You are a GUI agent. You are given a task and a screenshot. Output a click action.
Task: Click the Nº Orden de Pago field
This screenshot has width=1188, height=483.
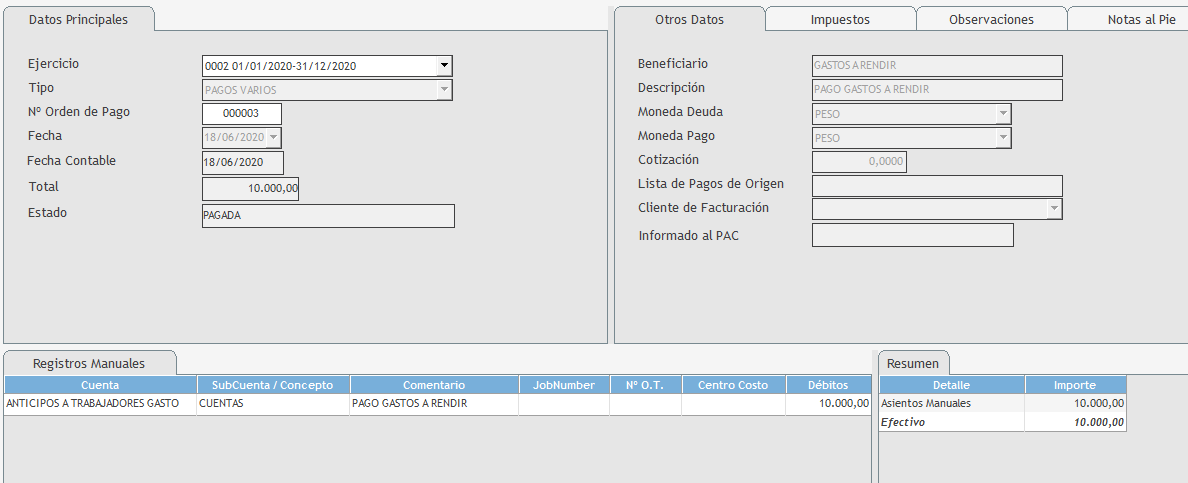click(x=241, y=114)
